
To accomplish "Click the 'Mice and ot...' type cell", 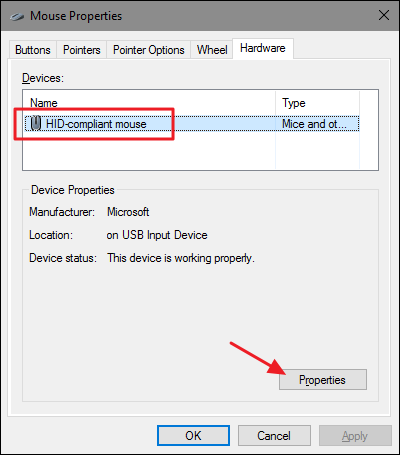I will coord(314,124).
